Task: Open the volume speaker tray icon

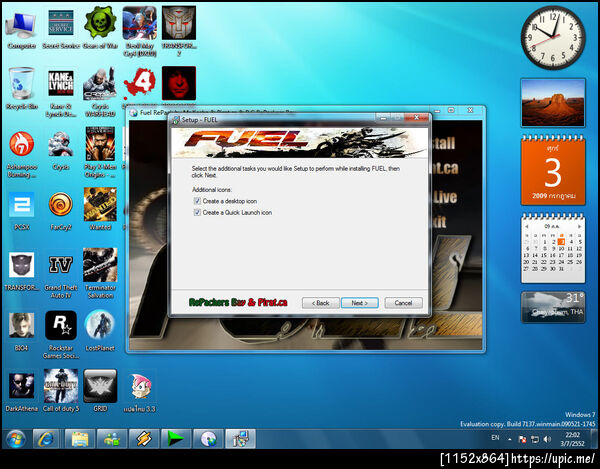Action: click(x=547, y=440)
